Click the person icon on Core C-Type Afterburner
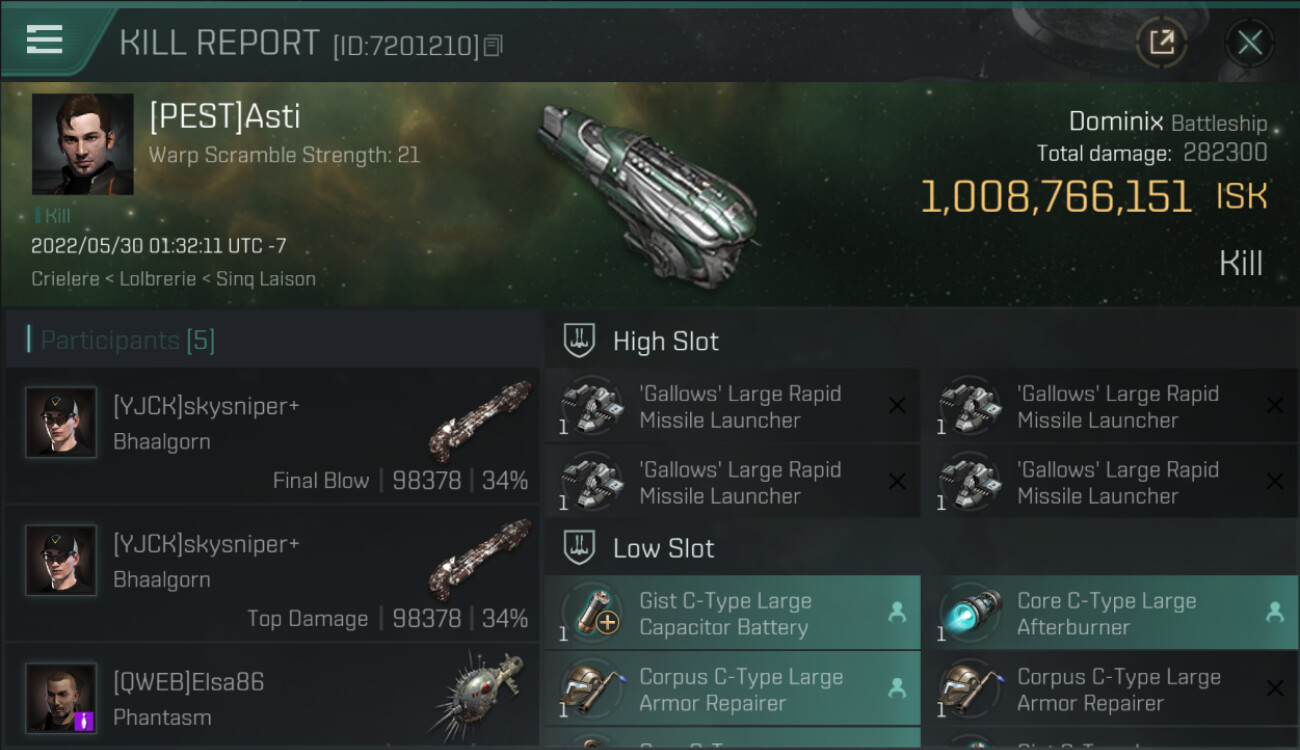Viewport: 1300px width, 750px height. (1274, 613)
